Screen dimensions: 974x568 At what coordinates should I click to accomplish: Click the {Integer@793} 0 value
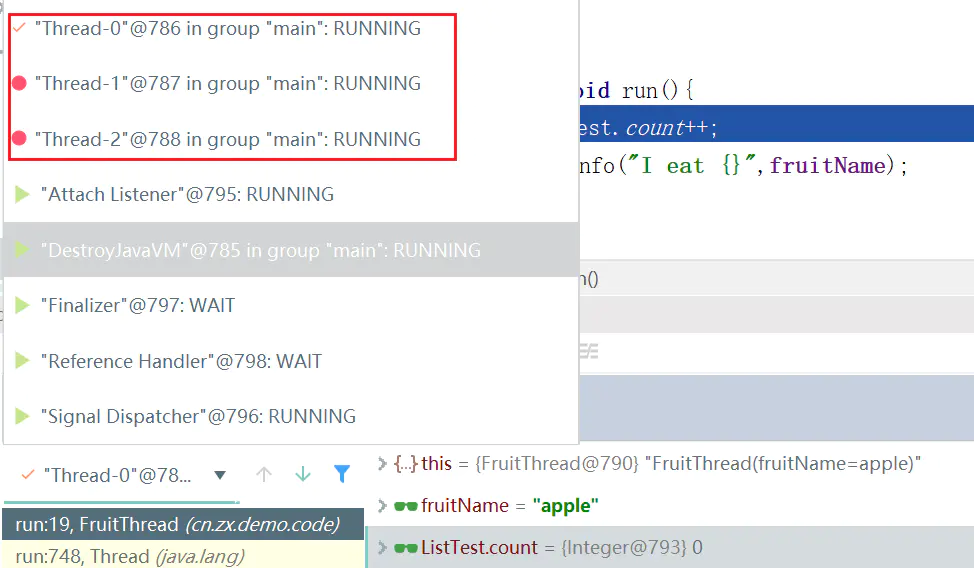(632, 547)
